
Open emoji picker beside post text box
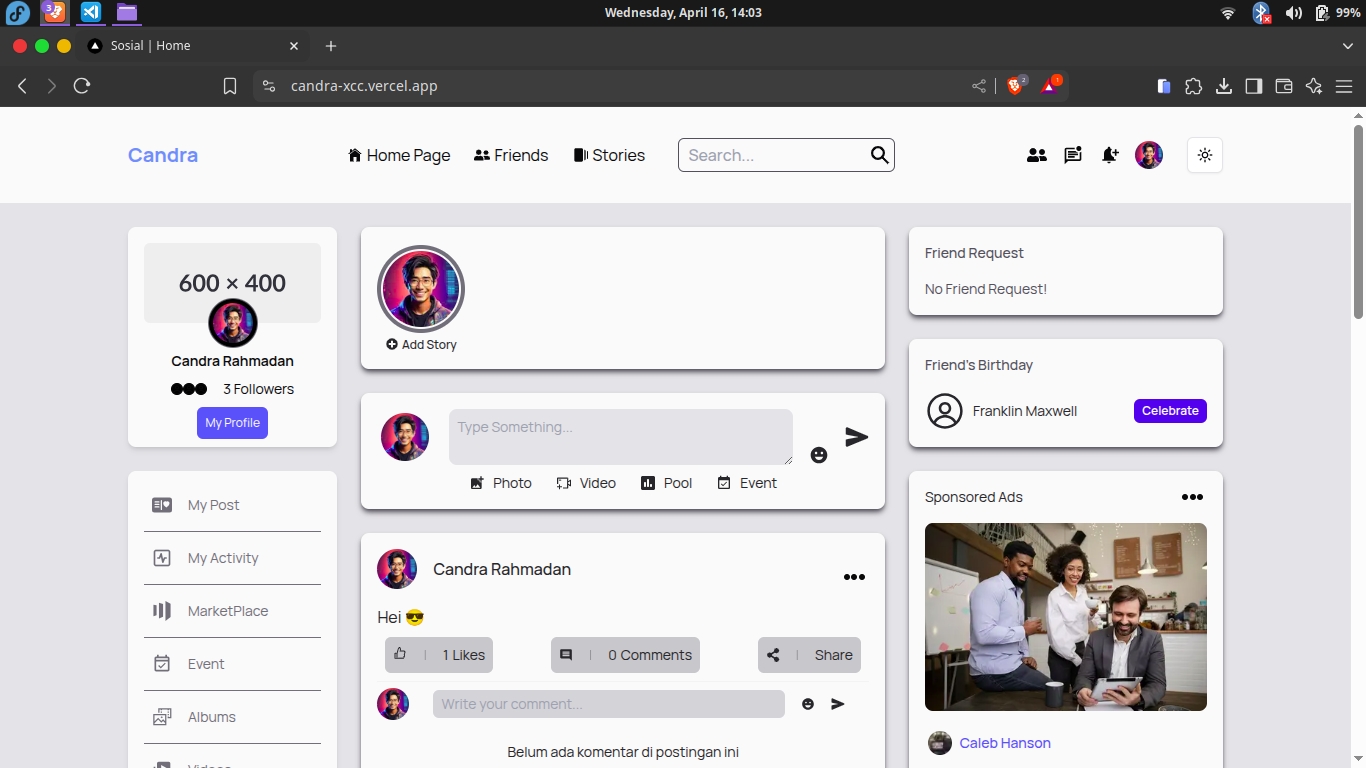[819, 455]
